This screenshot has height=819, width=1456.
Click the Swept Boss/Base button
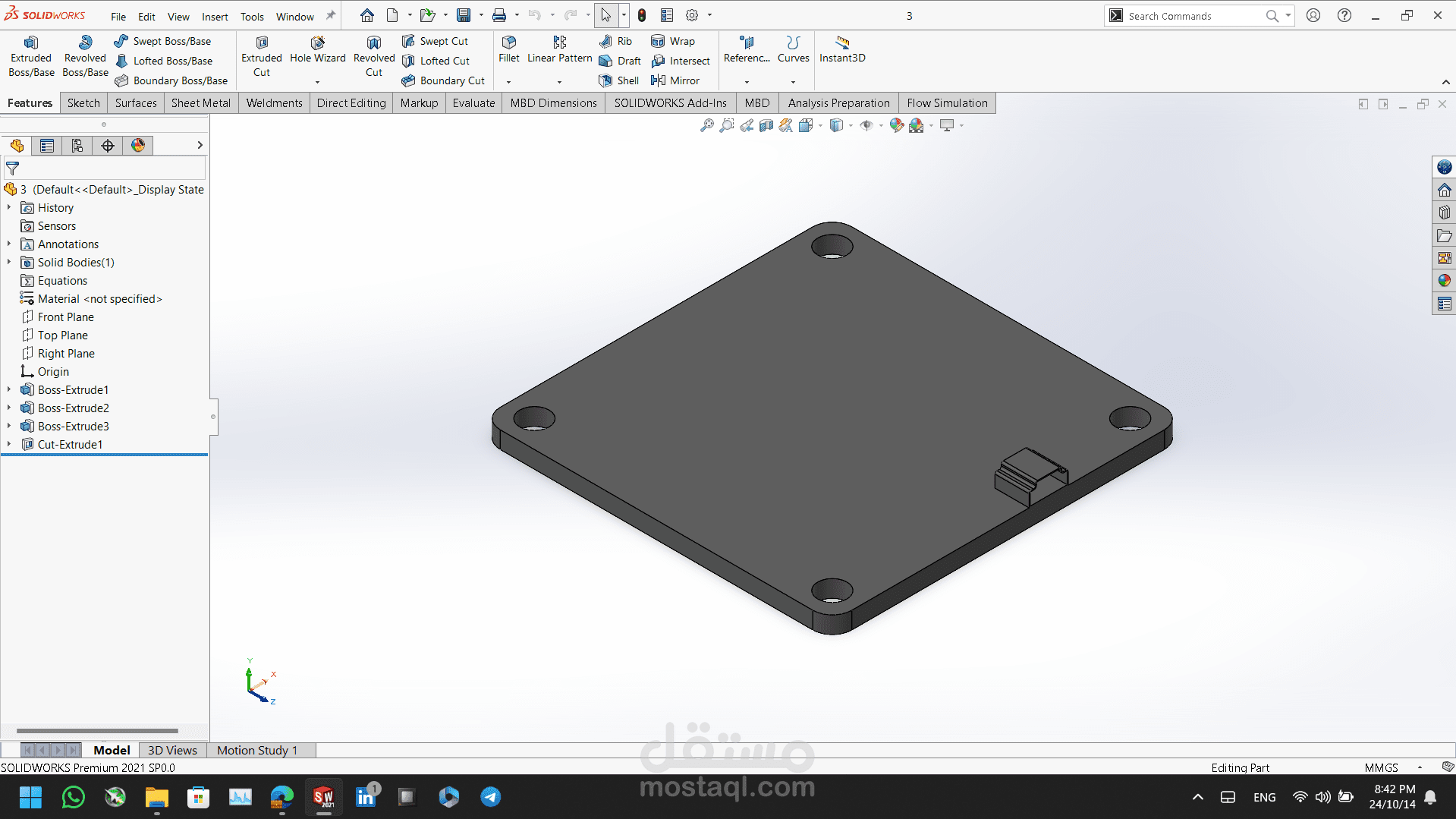(163, 41)
